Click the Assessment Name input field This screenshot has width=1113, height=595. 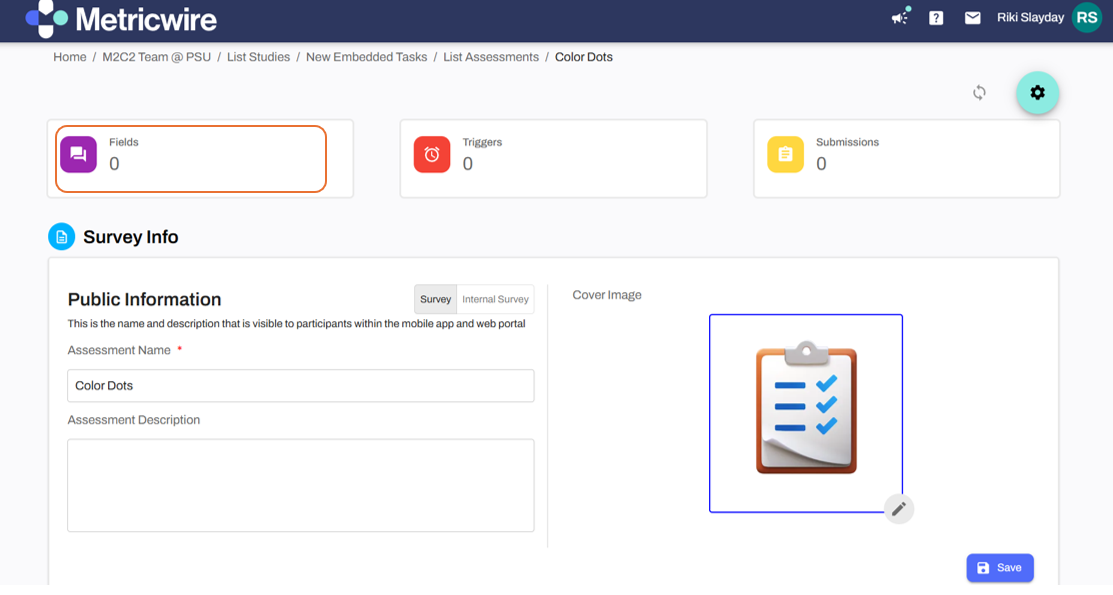click(x=300, y=386)
